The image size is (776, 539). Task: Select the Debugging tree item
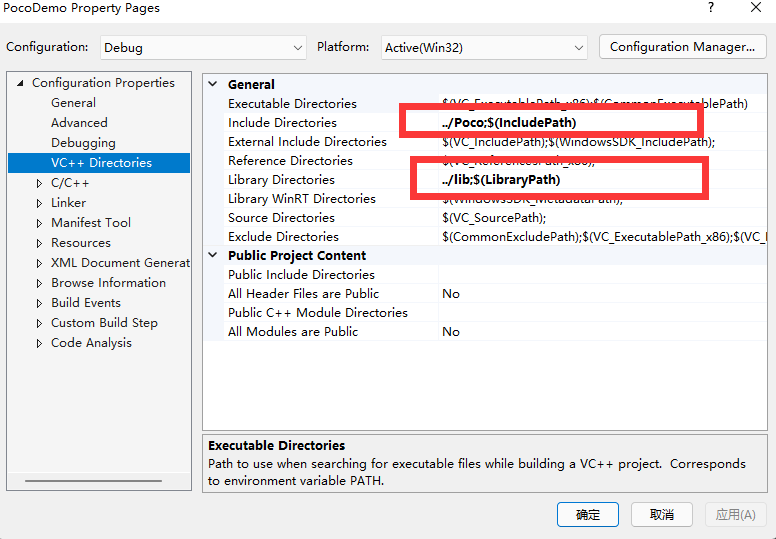pyautogui.click(x=83, y=143)
